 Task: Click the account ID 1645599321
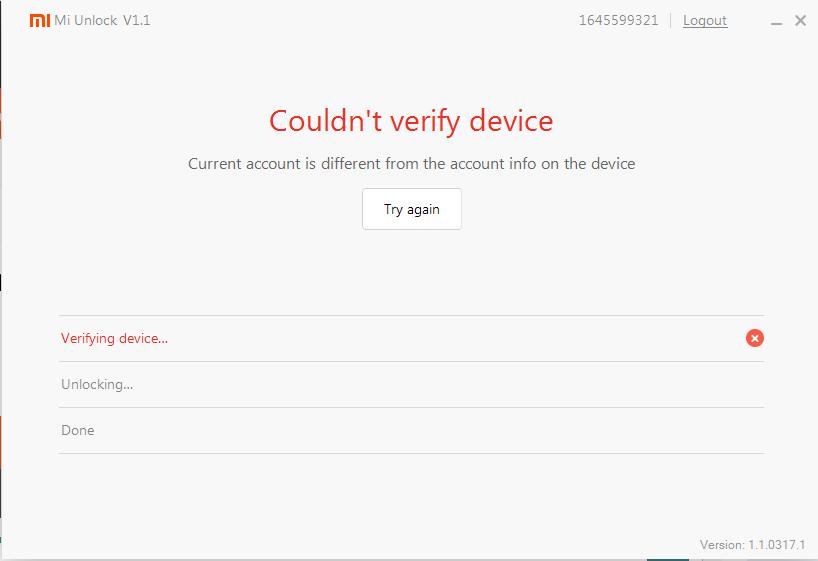[618, 21]
